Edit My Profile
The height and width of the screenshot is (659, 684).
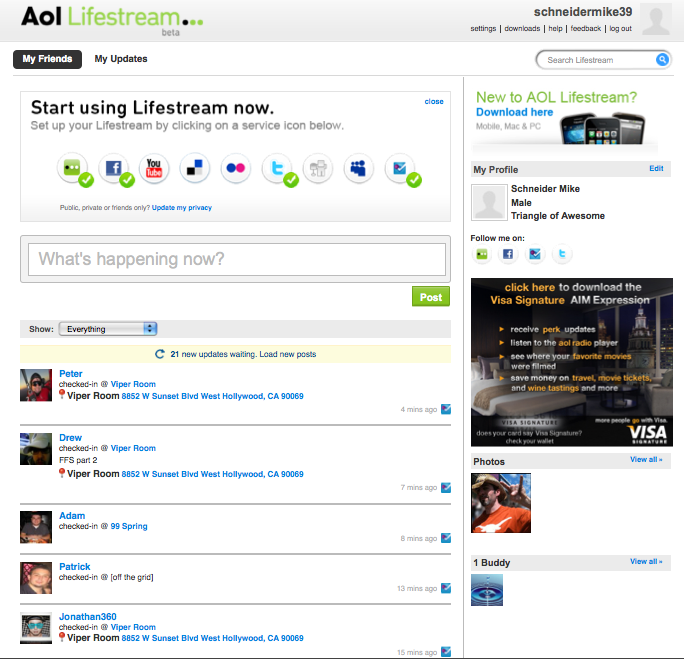(x=656, y=168)
